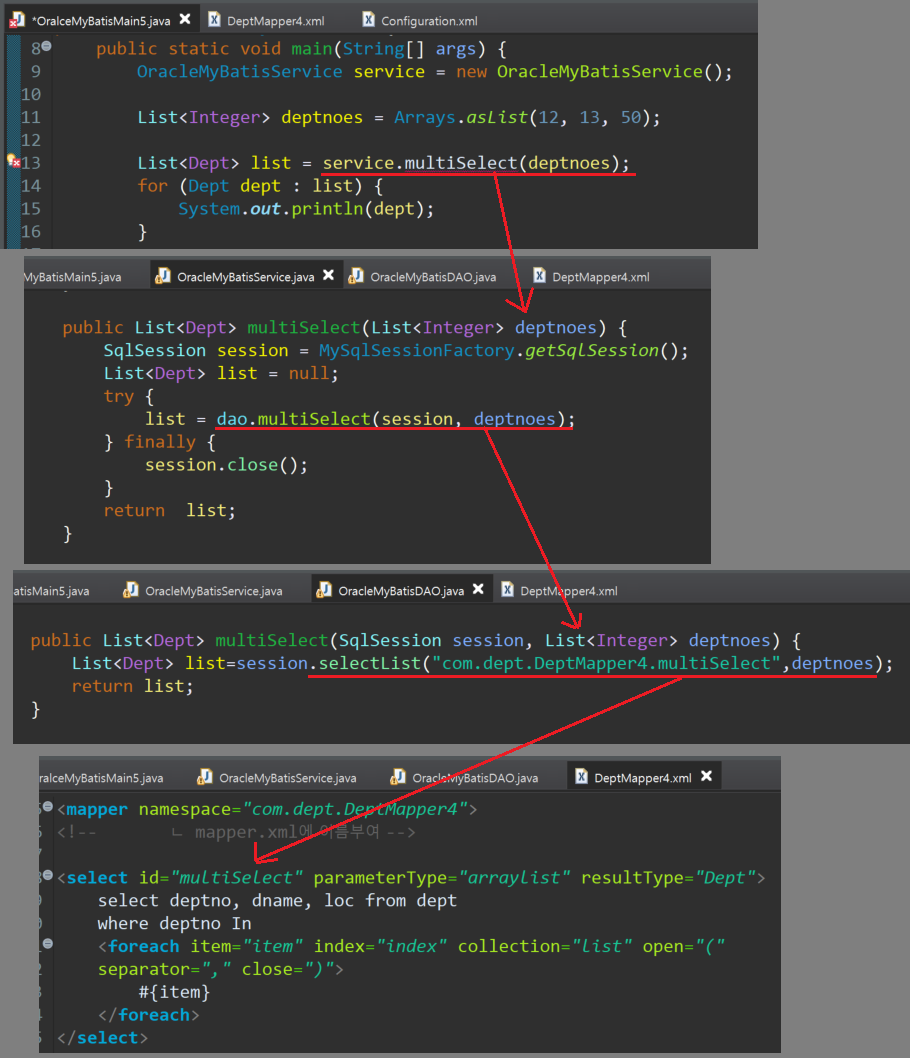The width and height of the screenshot is (910, 1058).
Task: Click the closing </foreach> tag
Action: click(x=148, y=1015)
